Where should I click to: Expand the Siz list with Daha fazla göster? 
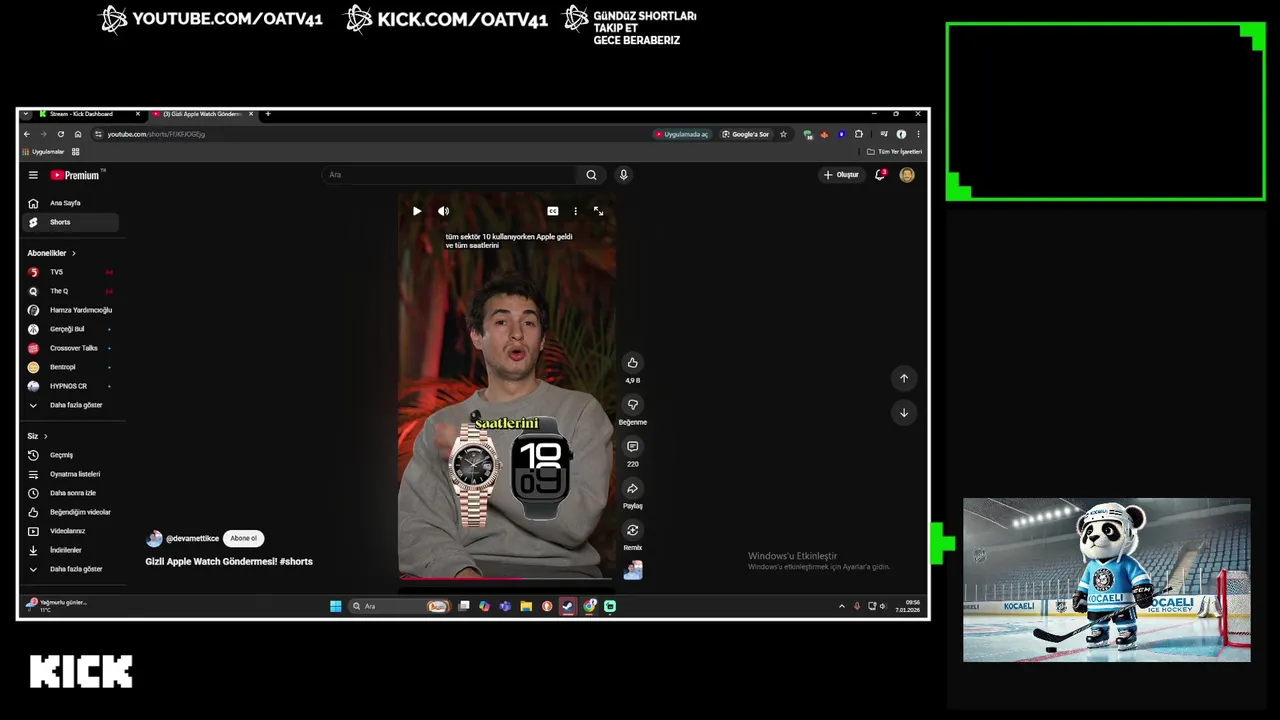click(70, 569)
